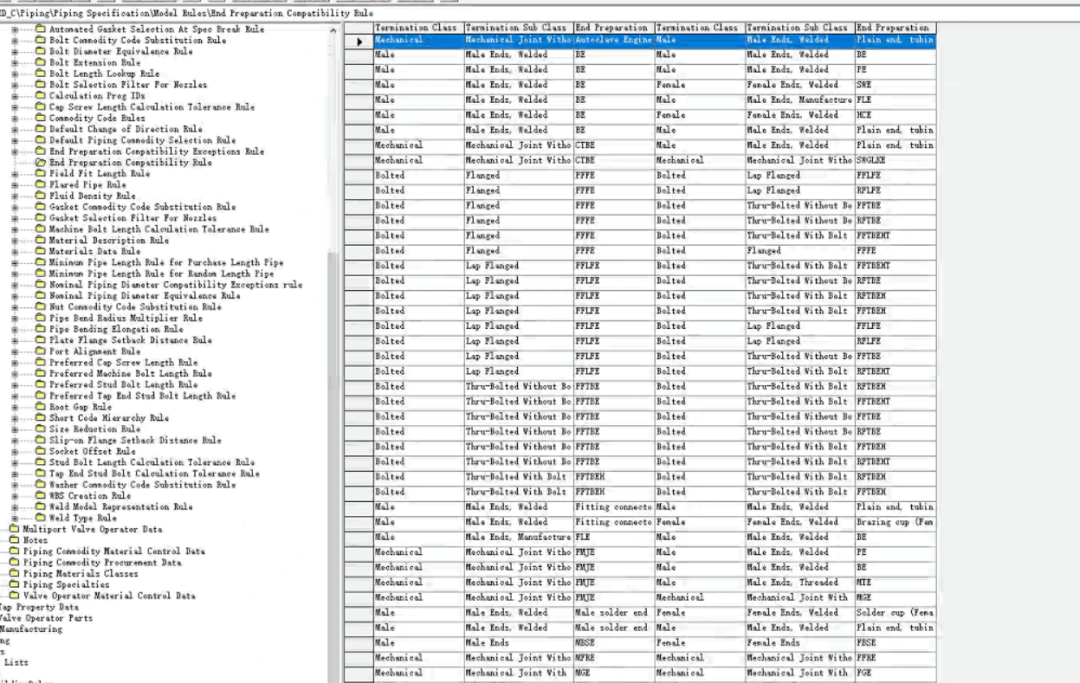This screenshot has width=1080, height=683.
Task: Open the Multiport Valve Operator Data folder icon
Action: (14, 529)
